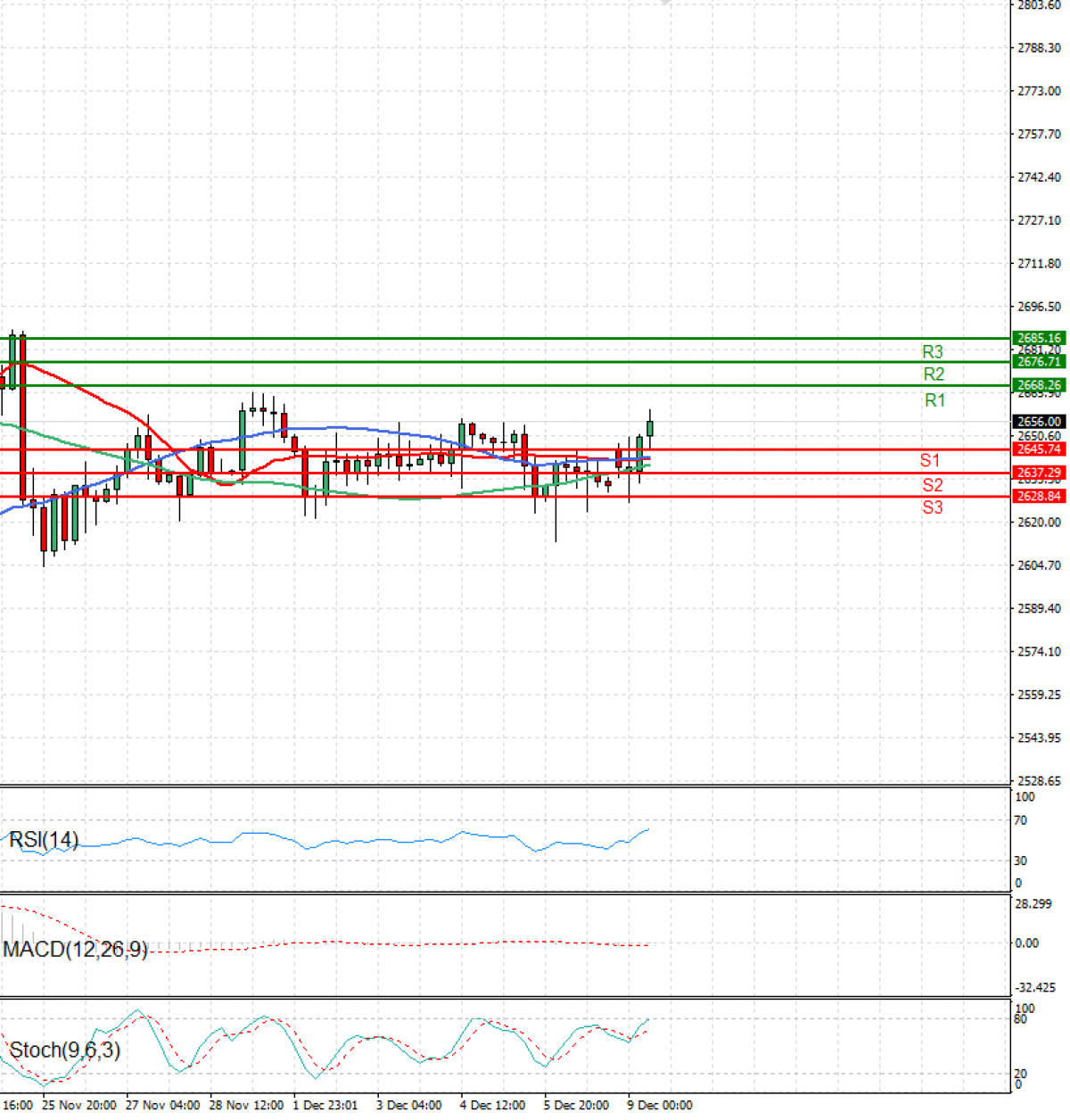Click the 3 Dec 04:00 time label
Screen dimensions: 1070x1120
[409, 1105]
